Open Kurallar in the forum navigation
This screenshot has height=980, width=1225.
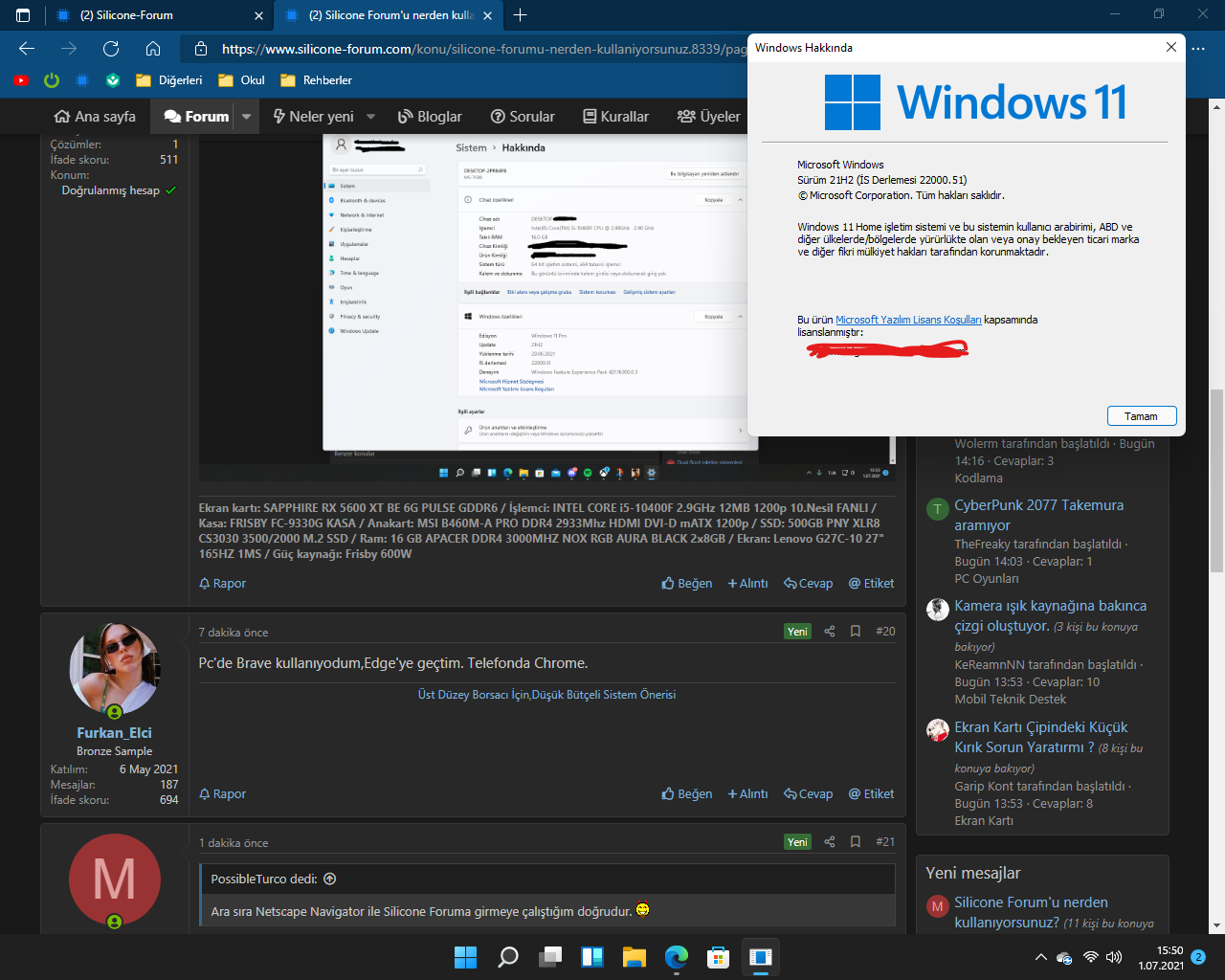(x=616, y=117)
